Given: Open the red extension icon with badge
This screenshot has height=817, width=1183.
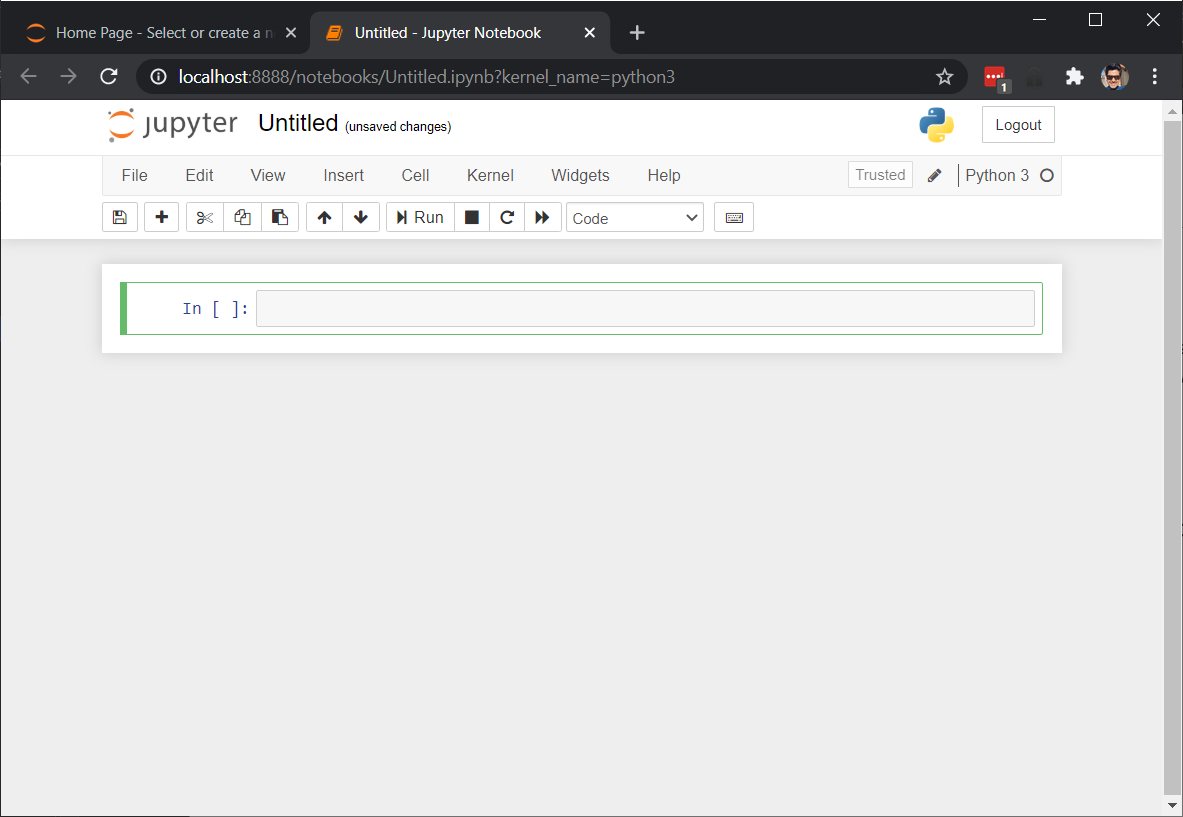Looking at the screenshot, I should point(996,77).
